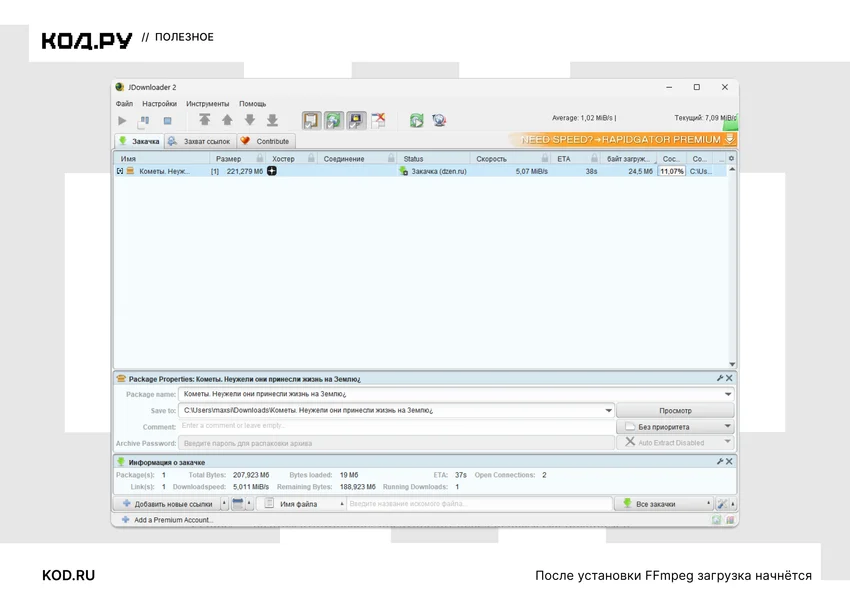Click the rightmost status bar icon at bottom
Screen dimensions: 850x605
pos(730,520)
